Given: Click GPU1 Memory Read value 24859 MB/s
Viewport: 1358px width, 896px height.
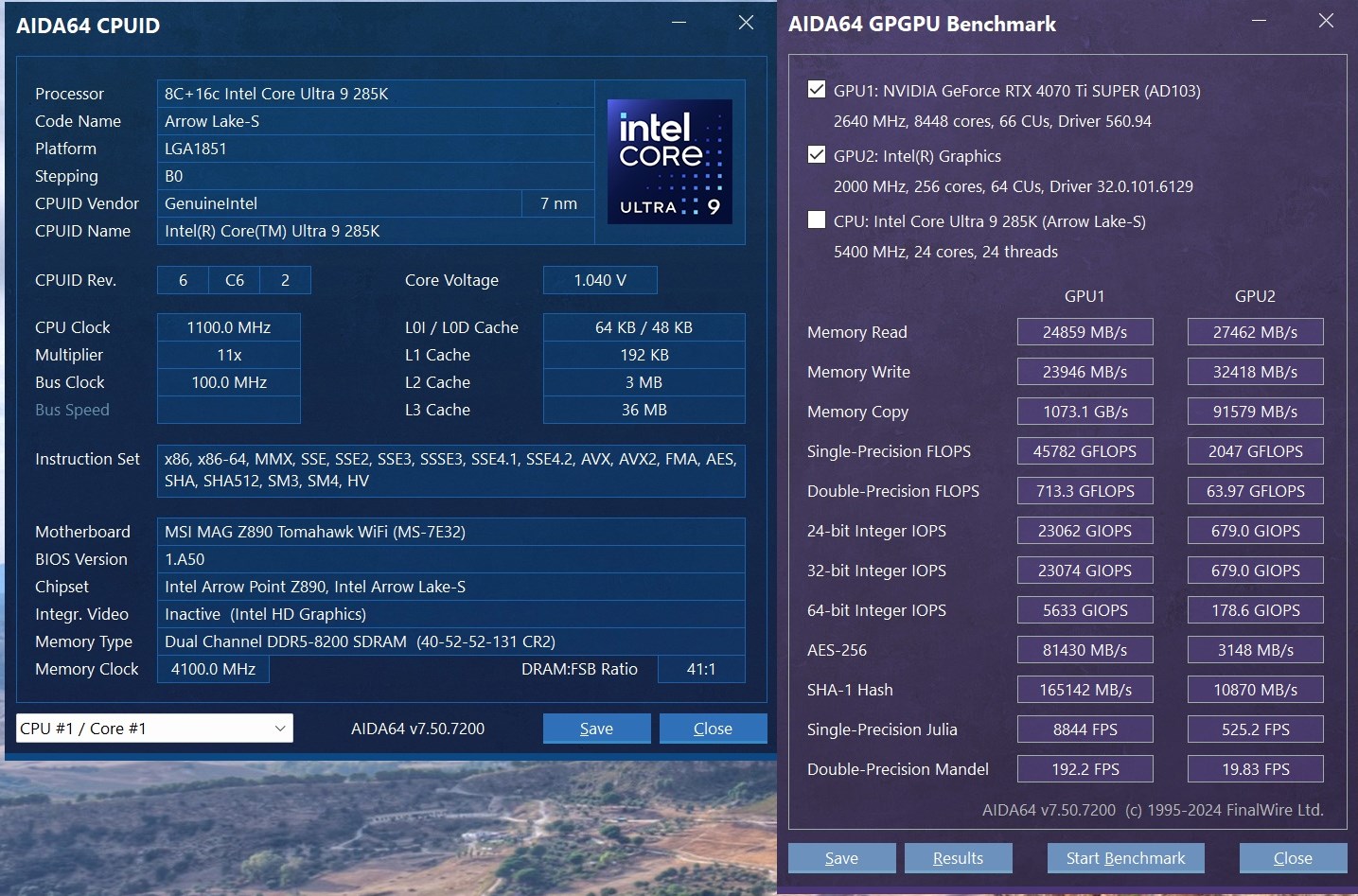Looking at the screenshot, I should [1085, 332].
